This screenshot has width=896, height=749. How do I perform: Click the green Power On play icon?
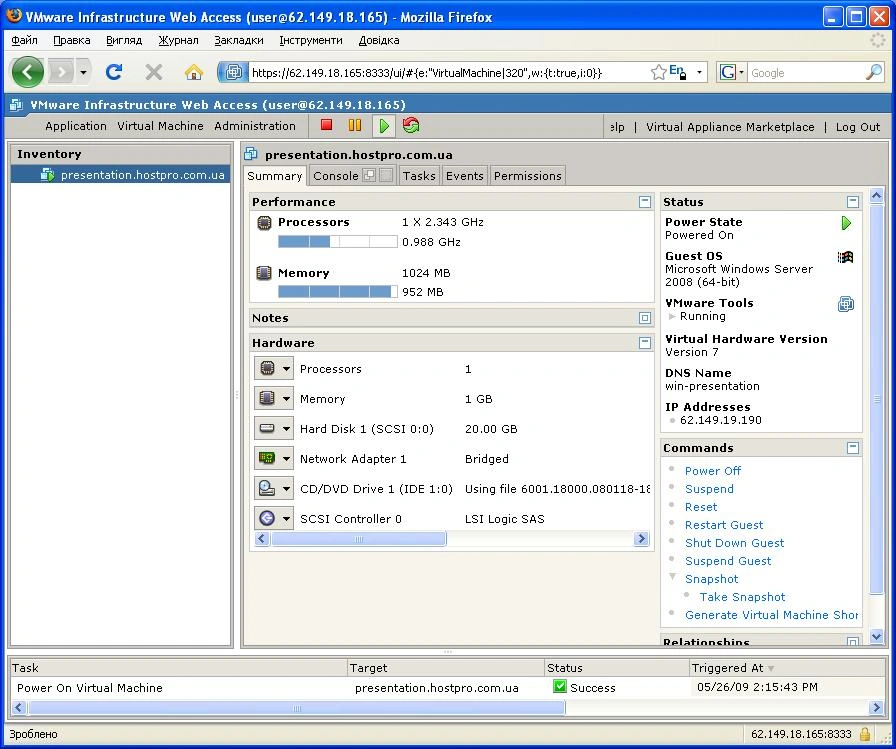tap(384, 126)
